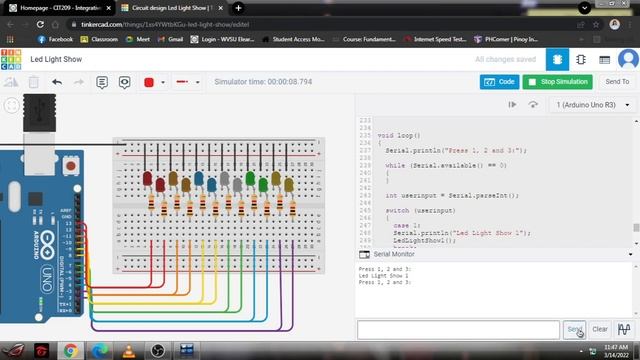640x360 pixels.
Task: Open the Chrome profile avatar
Action: pos(615,24)
